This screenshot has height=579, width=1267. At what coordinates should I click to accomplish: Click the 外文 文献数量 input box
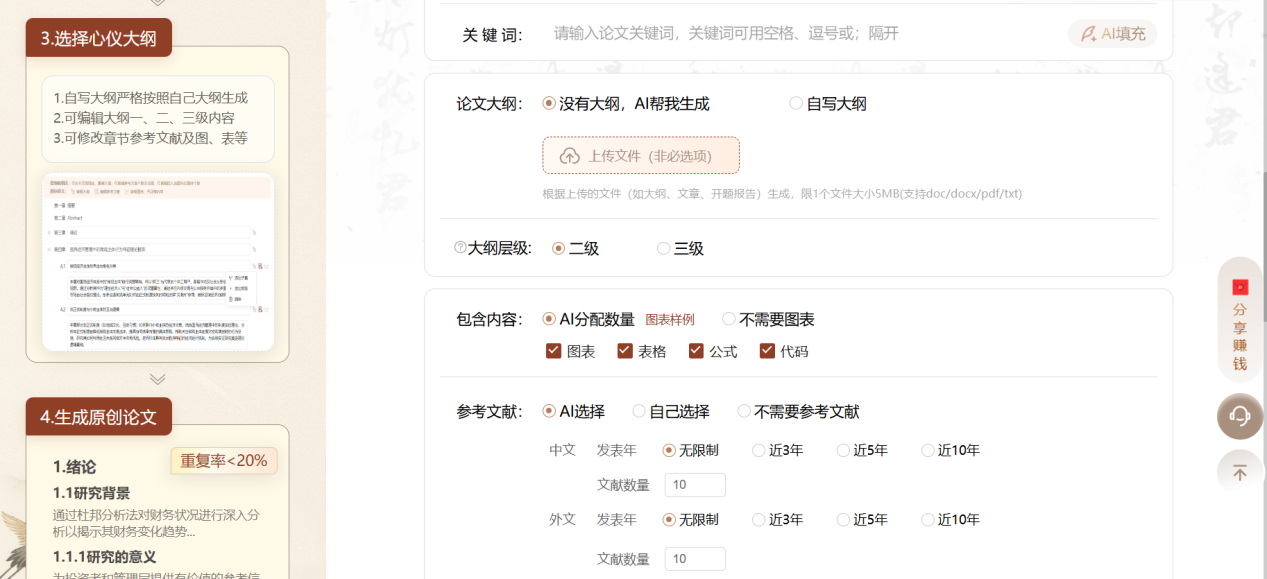click(695, 559)
